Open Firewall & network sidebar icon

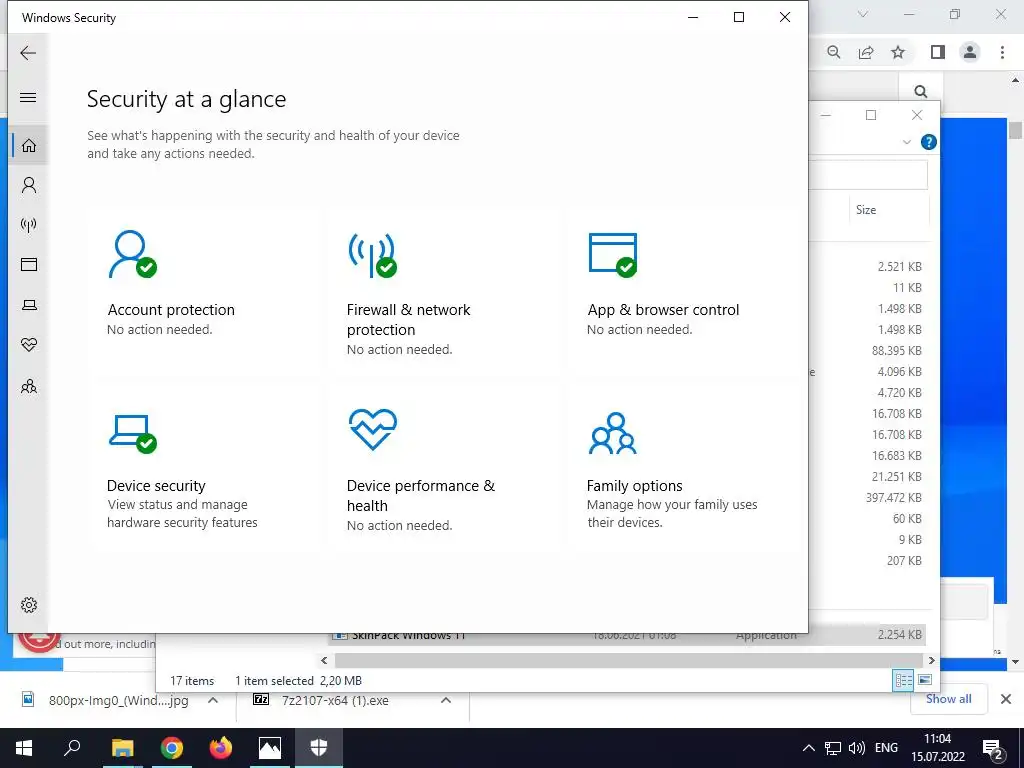(29, 225)
